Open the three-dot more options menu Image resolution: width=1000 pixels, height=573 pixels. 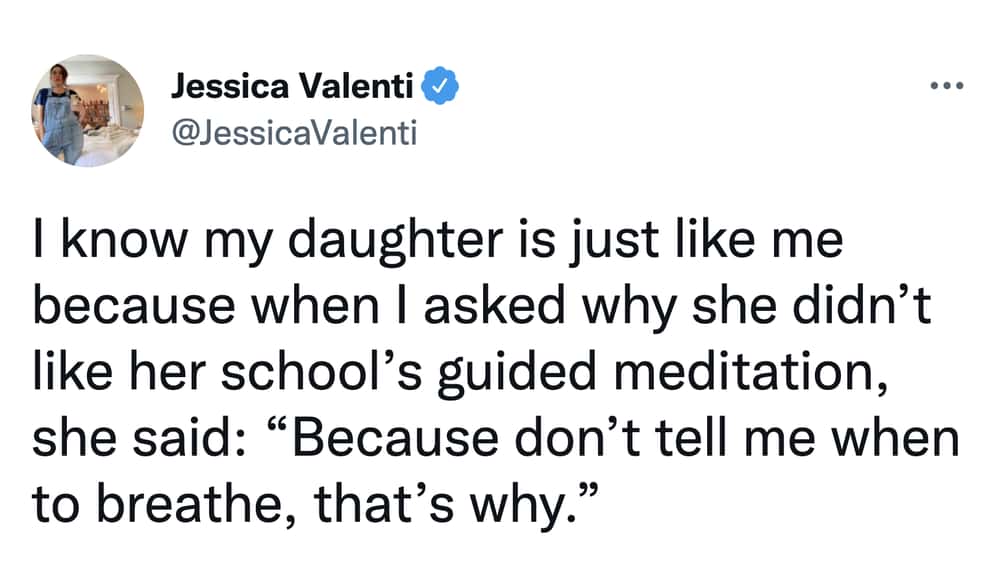pyautogui.click(x=946, y=85)
